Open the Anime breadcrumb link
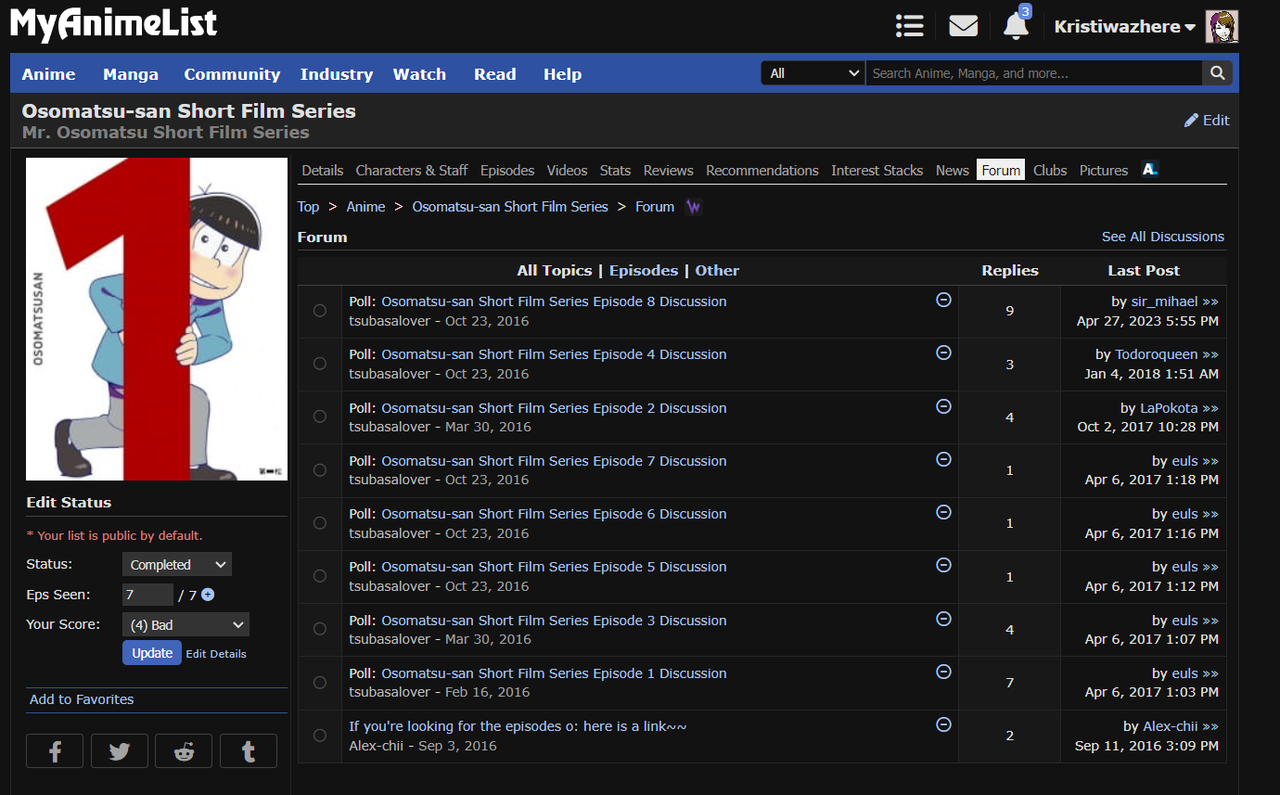 pos(366,207)
